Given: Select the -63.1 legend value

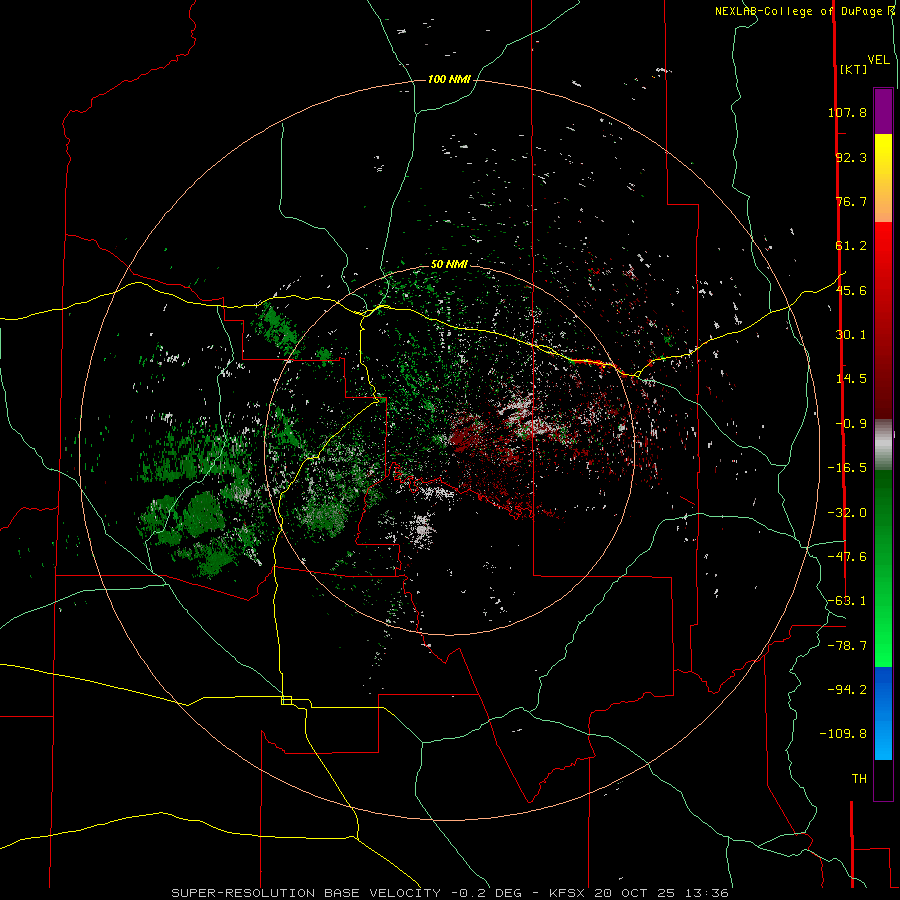Looking at the screenshot, I should 847,601.
